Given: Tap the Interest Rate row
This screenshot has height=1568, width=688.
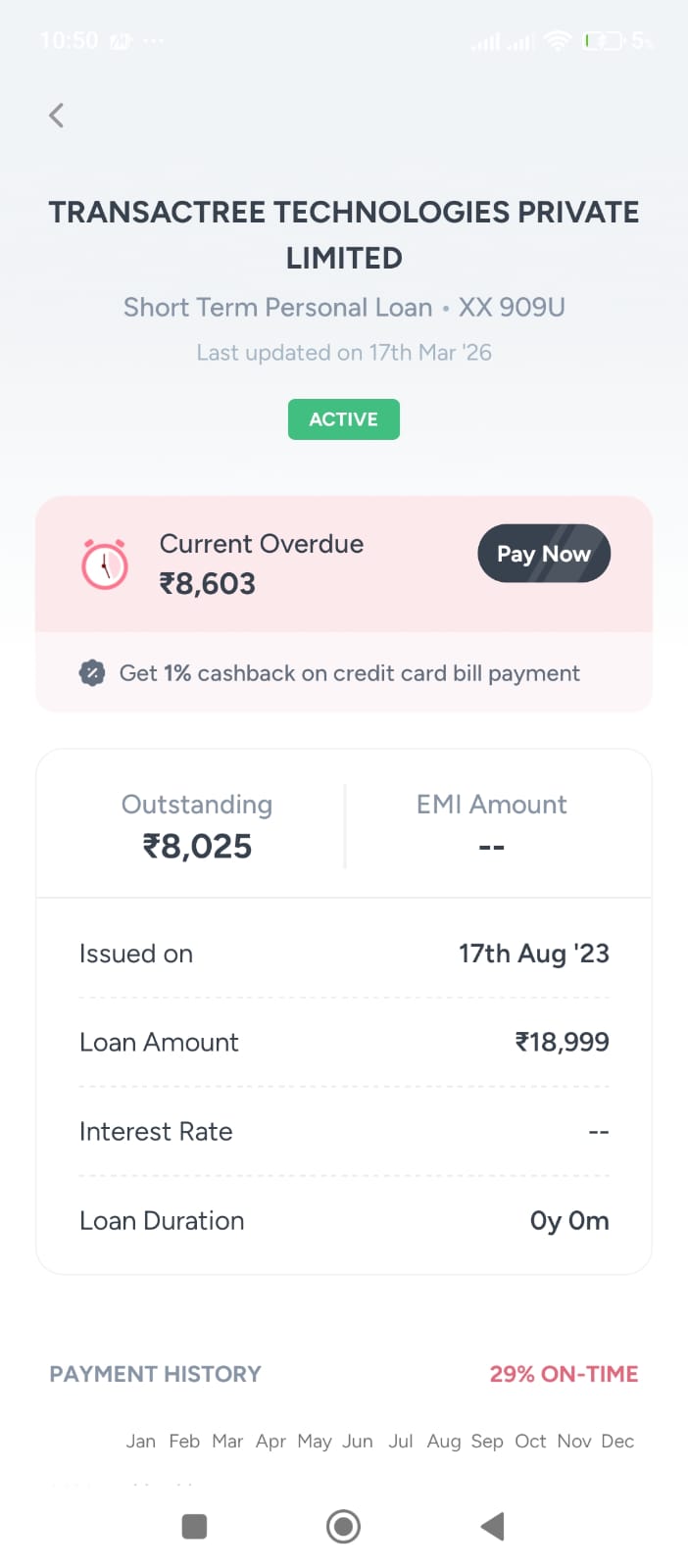Looking at the screenshot, I should [x=344, y=1131].
